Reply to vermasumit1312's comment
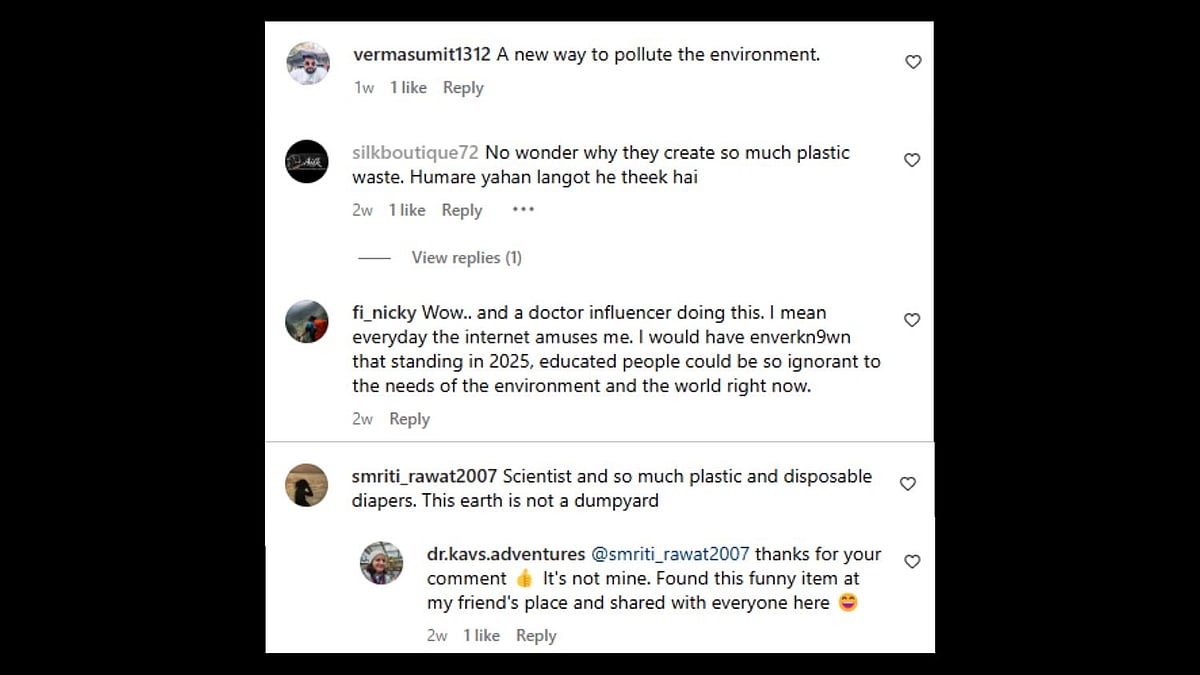The width and height of the screenshot is (1200, 675). [x=463, y=88]
